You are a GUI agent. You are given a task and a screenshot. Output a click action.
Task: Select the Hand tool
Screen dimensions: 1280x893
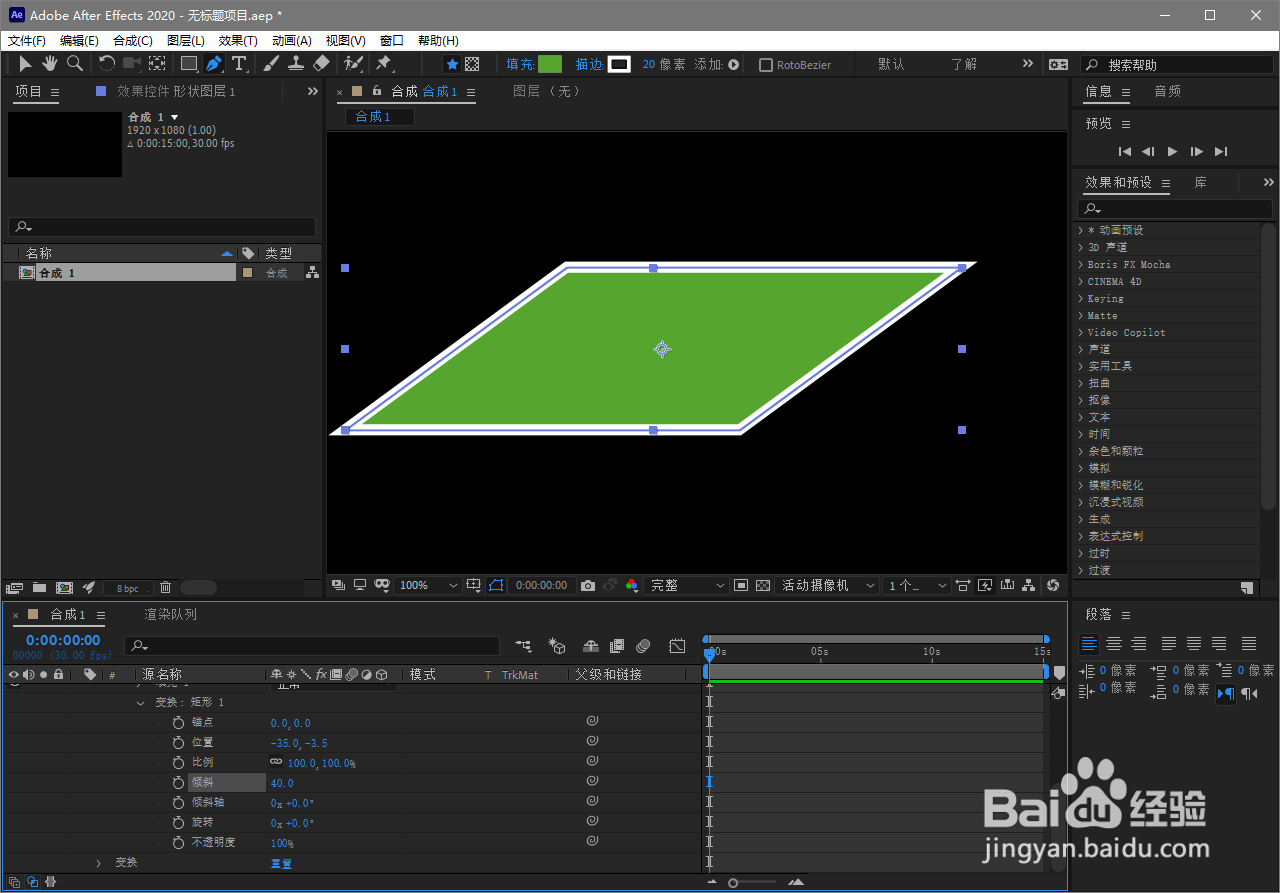pyautogui.click(x=50, y=64)
